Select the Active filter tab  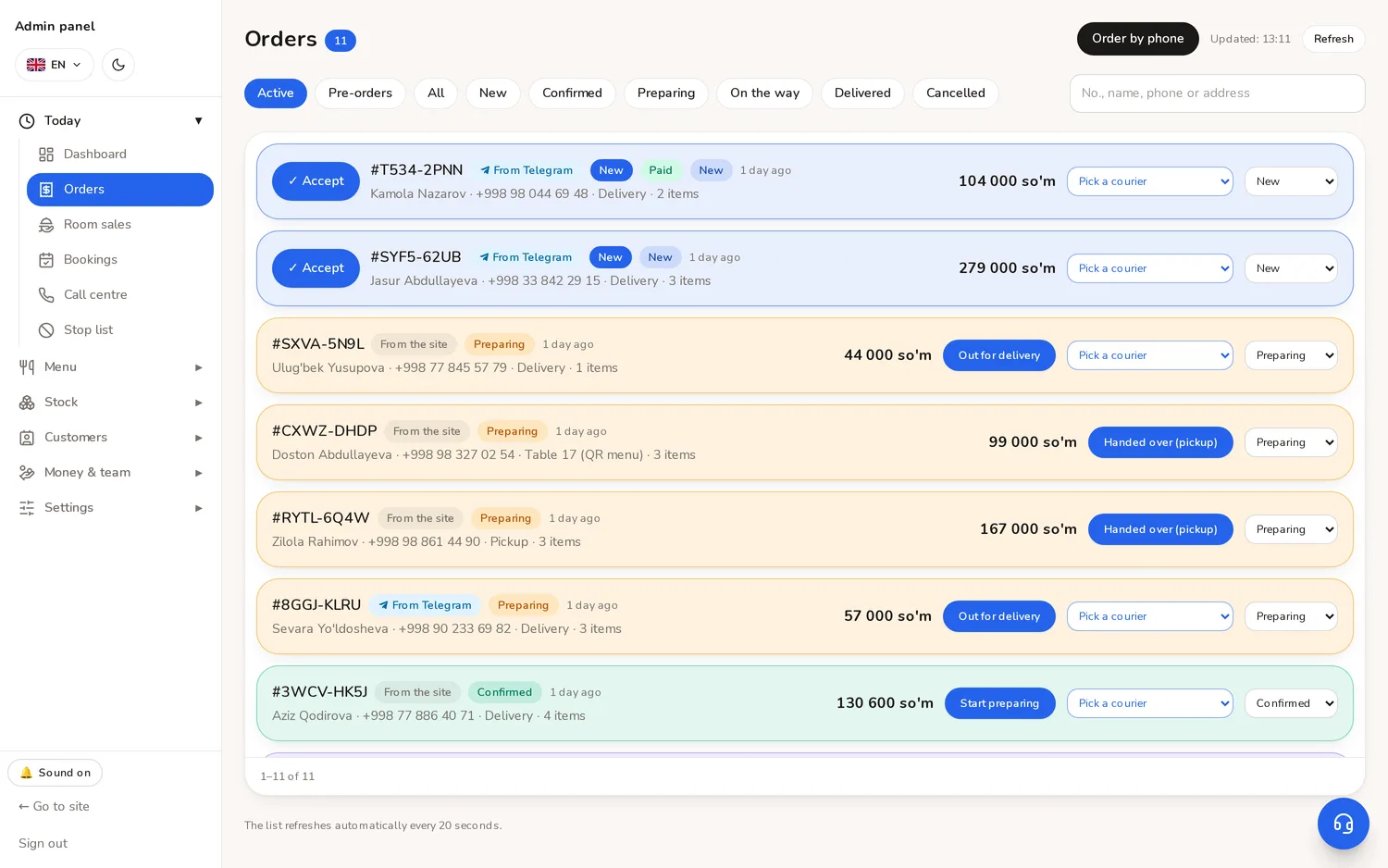(x=276, y=93)
